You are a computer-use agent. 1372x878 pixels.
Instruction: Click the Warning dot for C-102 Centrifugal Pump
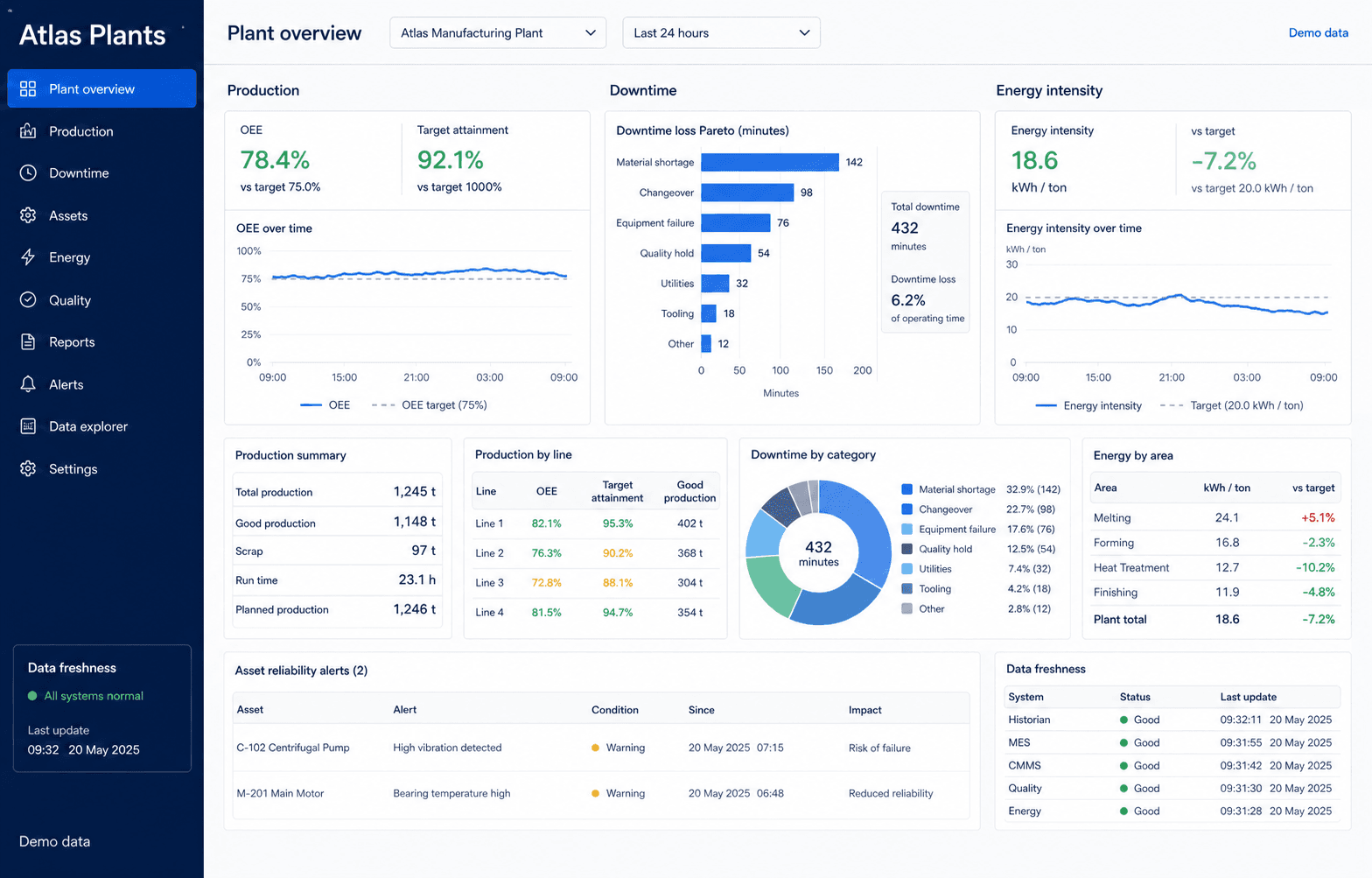pyautogui.click(x=595, y=748)
